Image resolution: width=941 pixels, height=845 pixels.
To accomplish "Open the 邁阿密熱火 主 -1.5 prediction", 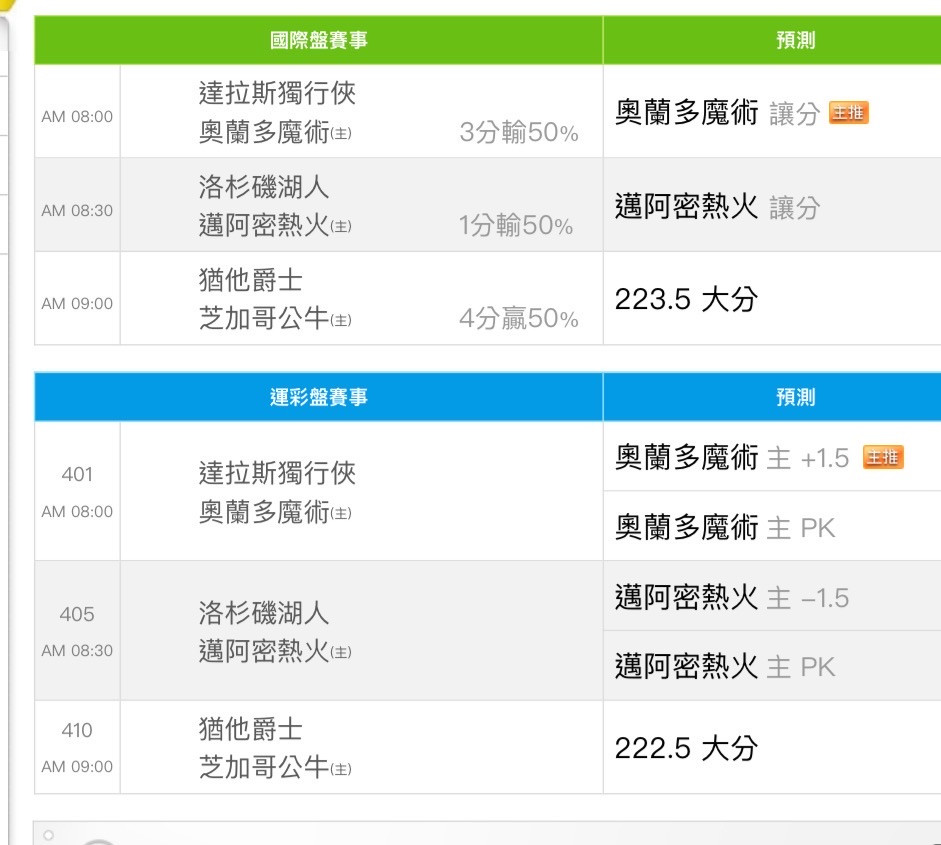I will [x=732, y=598].
